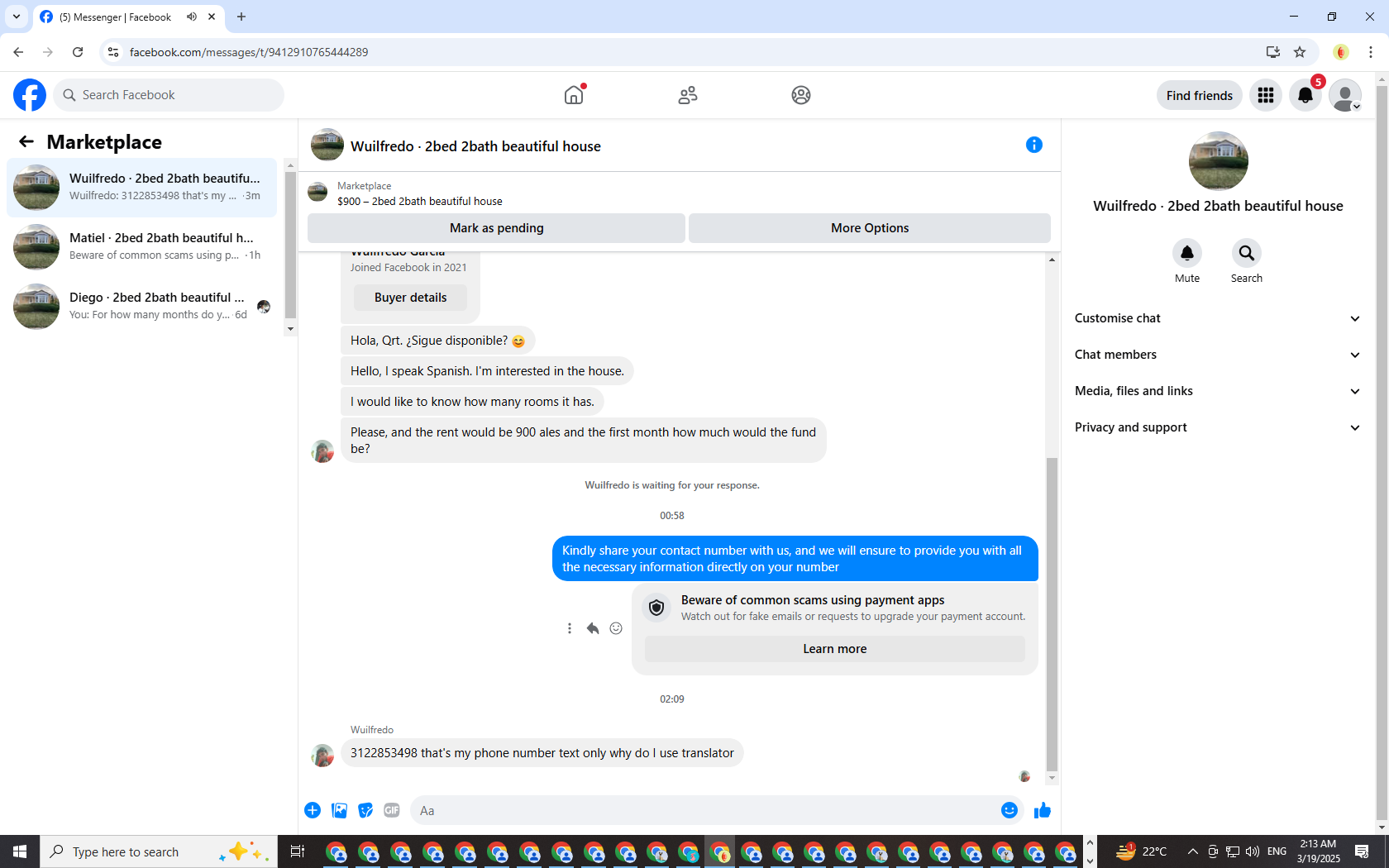Open the conversation information icon

tap(1034, 145)
